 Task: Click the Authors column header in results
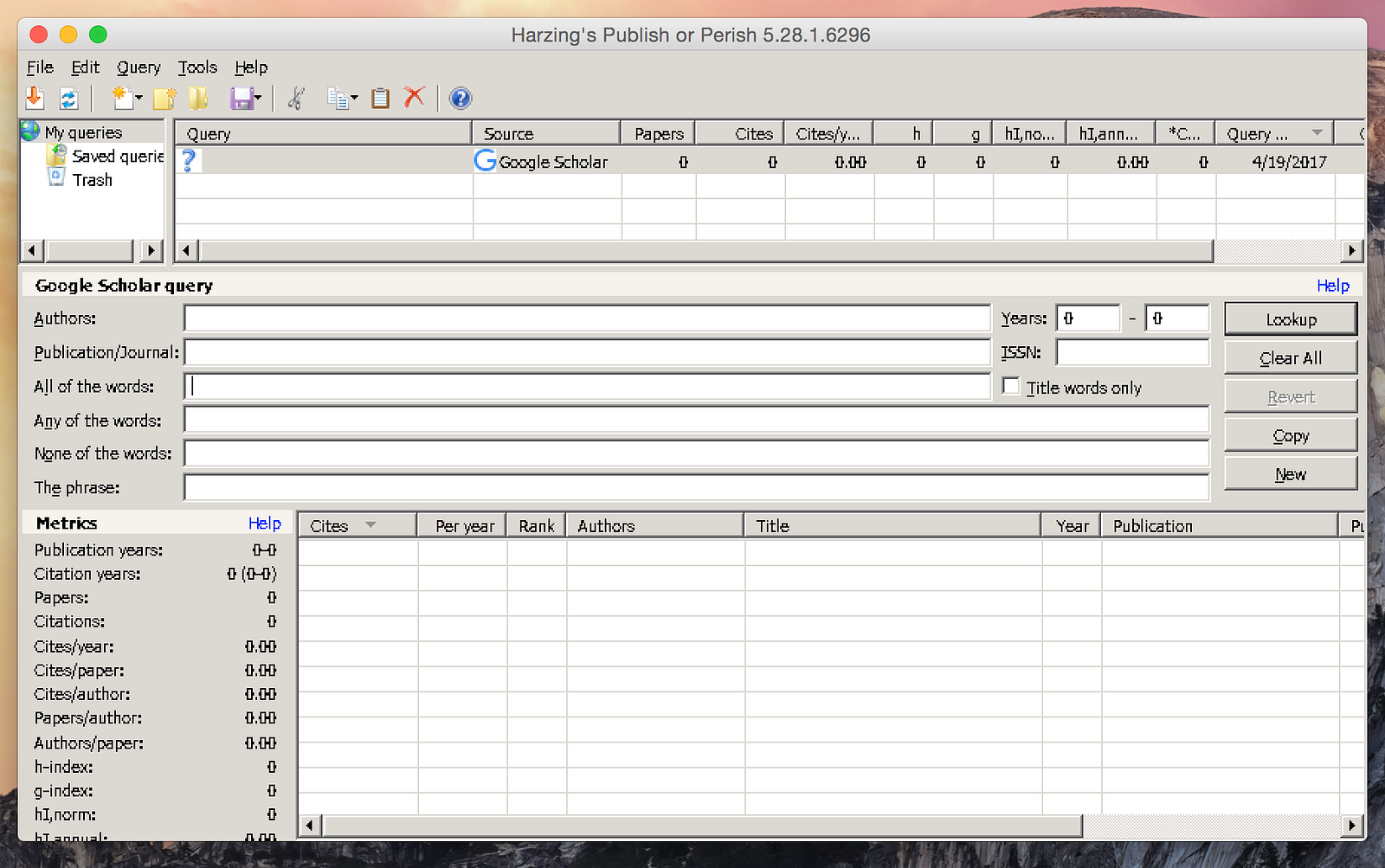point(655,525)
